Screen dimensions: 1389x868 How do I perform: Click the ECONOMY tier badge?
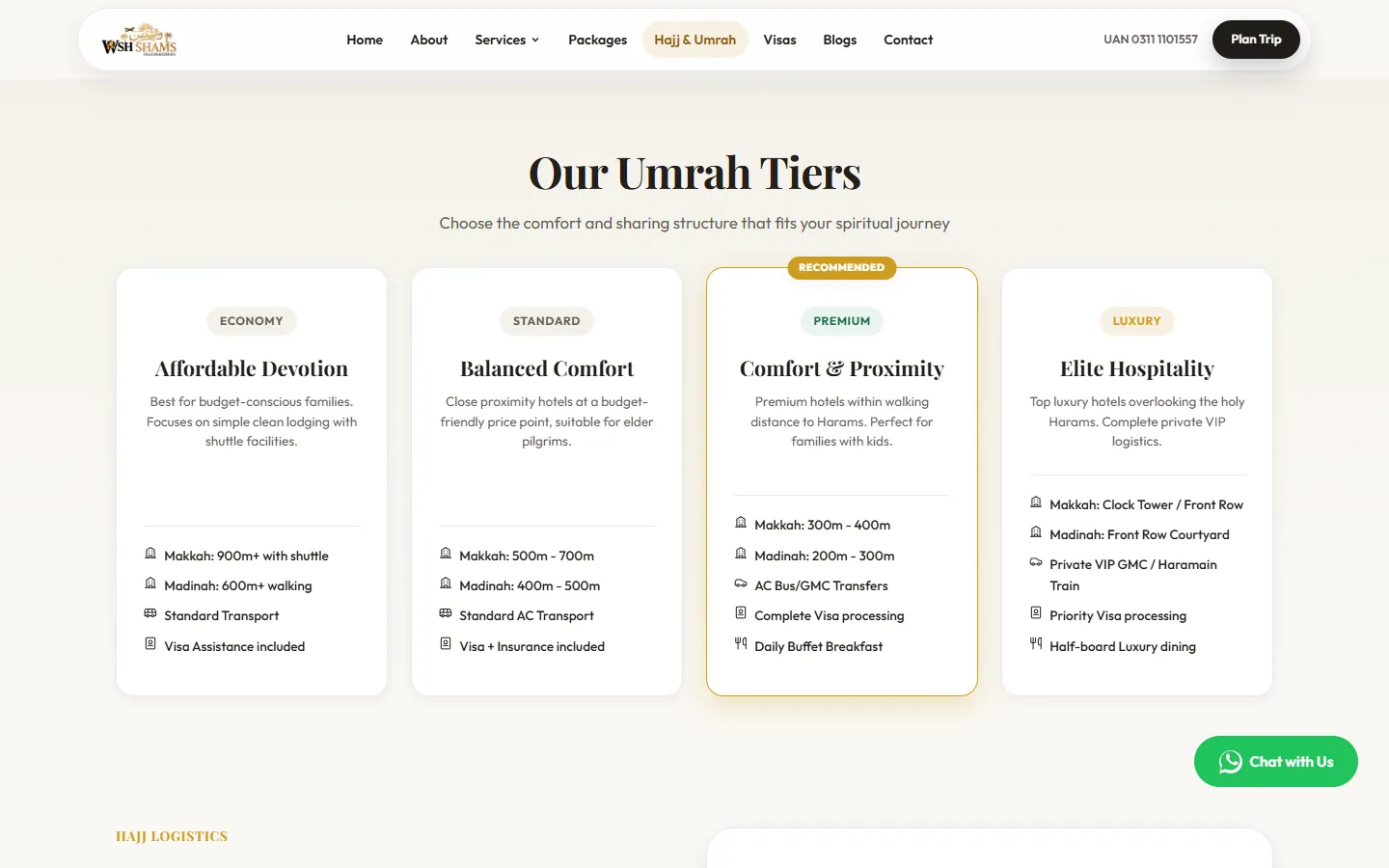click(252, 321)
